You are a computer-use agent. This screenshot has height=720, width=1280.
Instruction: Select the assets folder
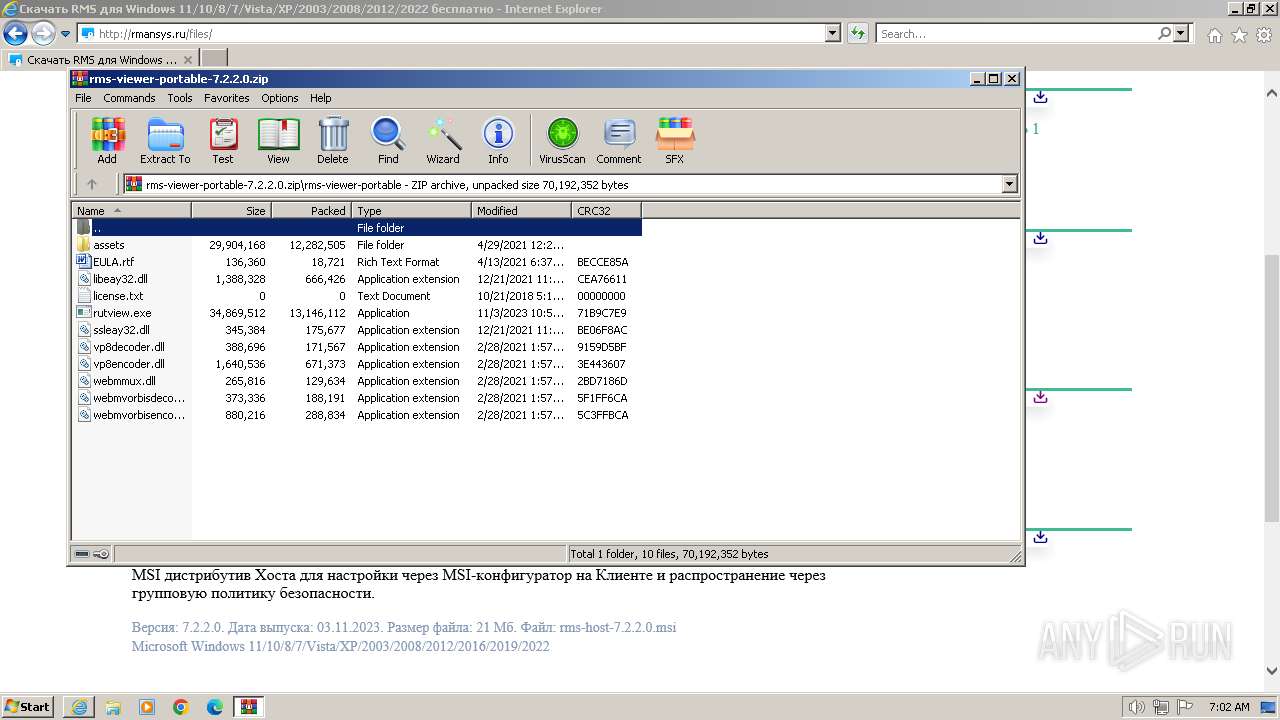357,245
